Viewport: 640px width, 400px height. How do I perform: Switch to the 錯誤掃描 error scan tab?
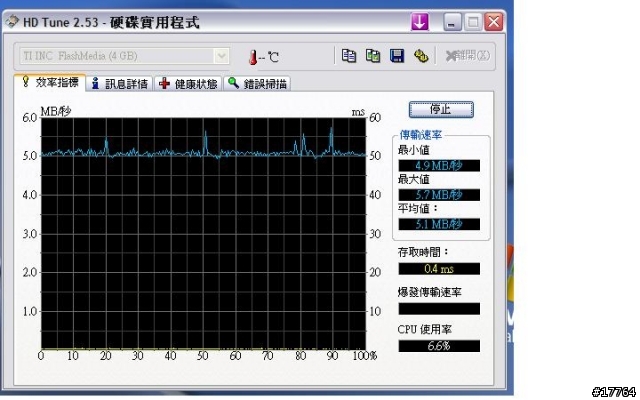257,84
